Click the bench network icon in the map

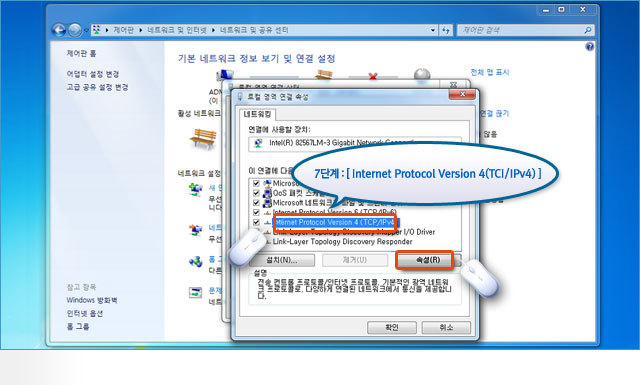pyautogui.click(x=324, y=75)
